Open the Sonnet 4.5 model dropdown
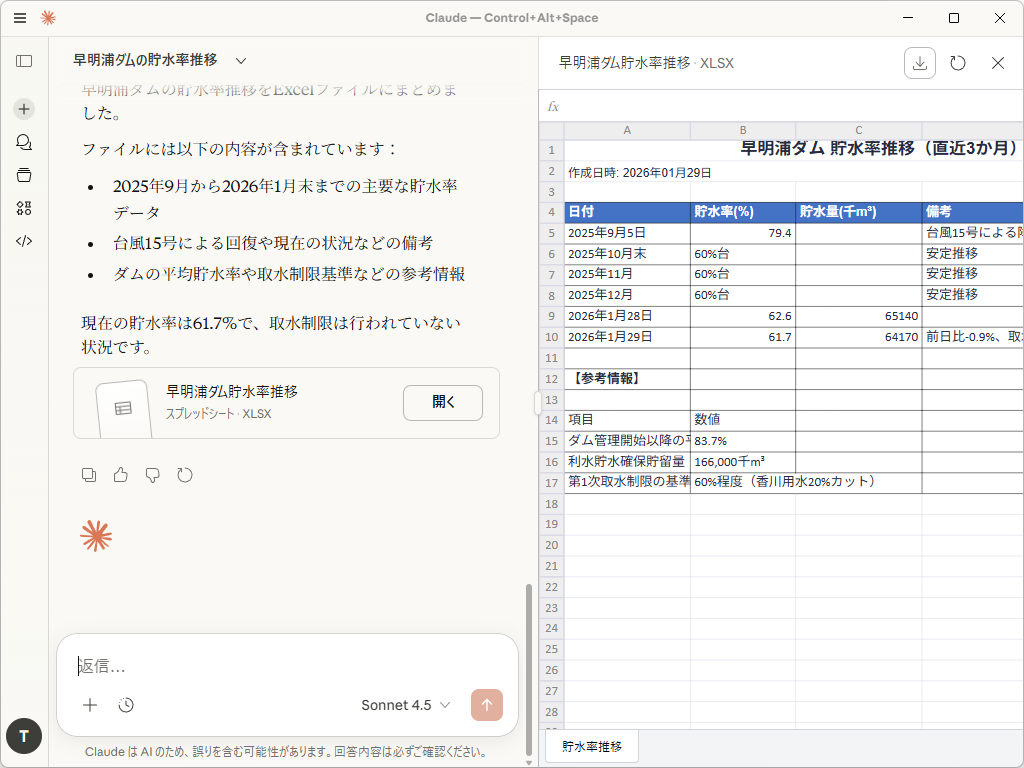Viewport: 1024px width, 768px height. point(405,705)
